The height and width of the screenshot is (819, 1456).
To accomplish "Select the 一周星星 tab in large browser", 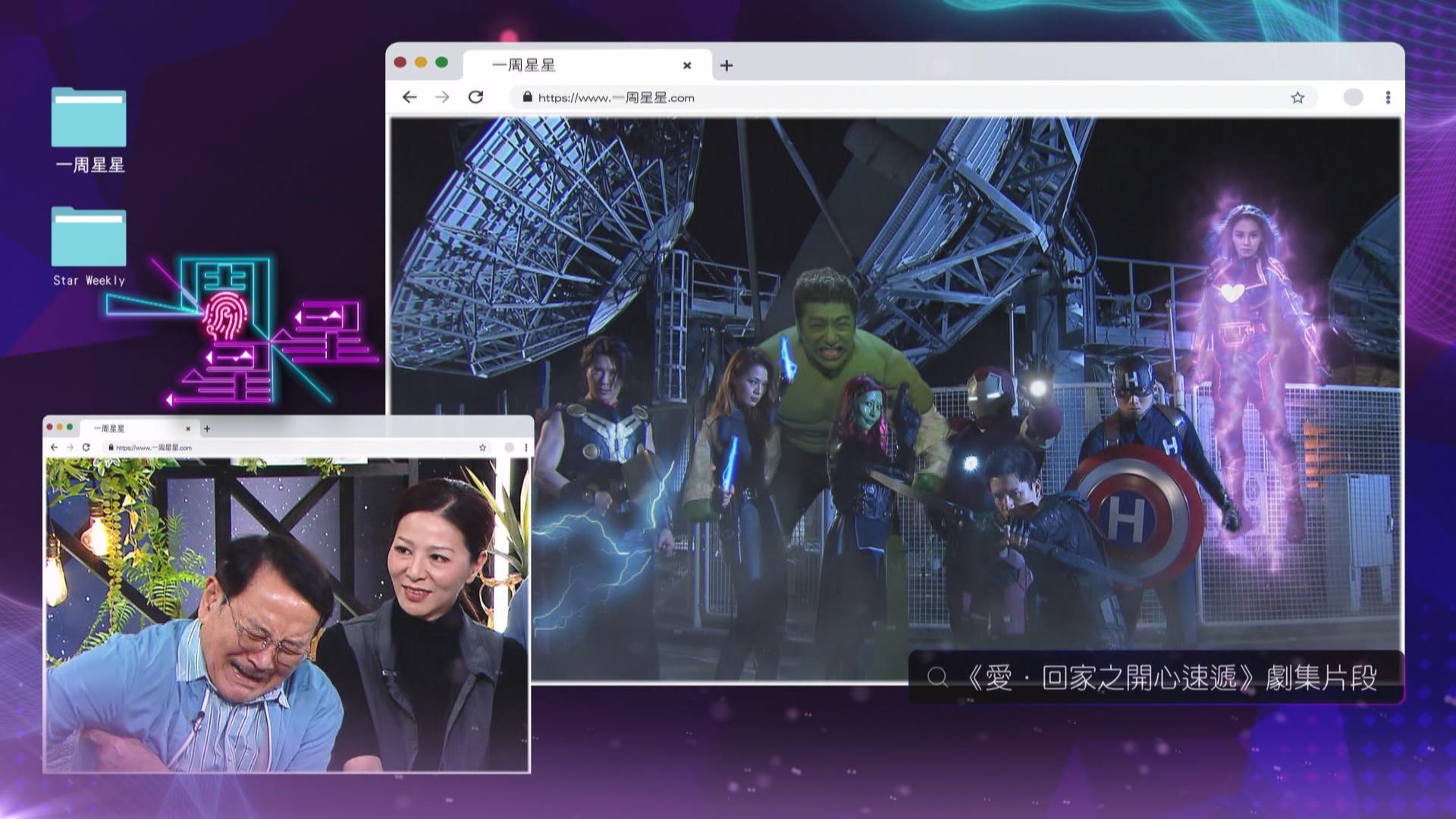I will pyautogui.click(x=588, y=65).
